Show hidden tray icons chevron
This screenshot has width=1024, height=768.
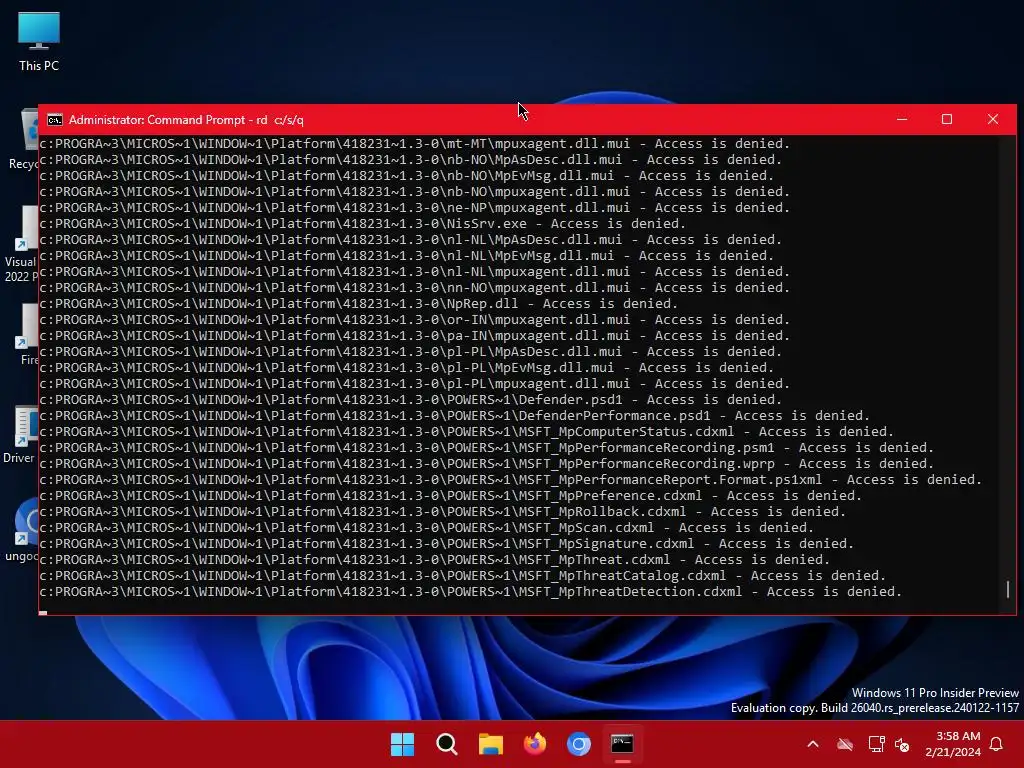tap(813, 744)
